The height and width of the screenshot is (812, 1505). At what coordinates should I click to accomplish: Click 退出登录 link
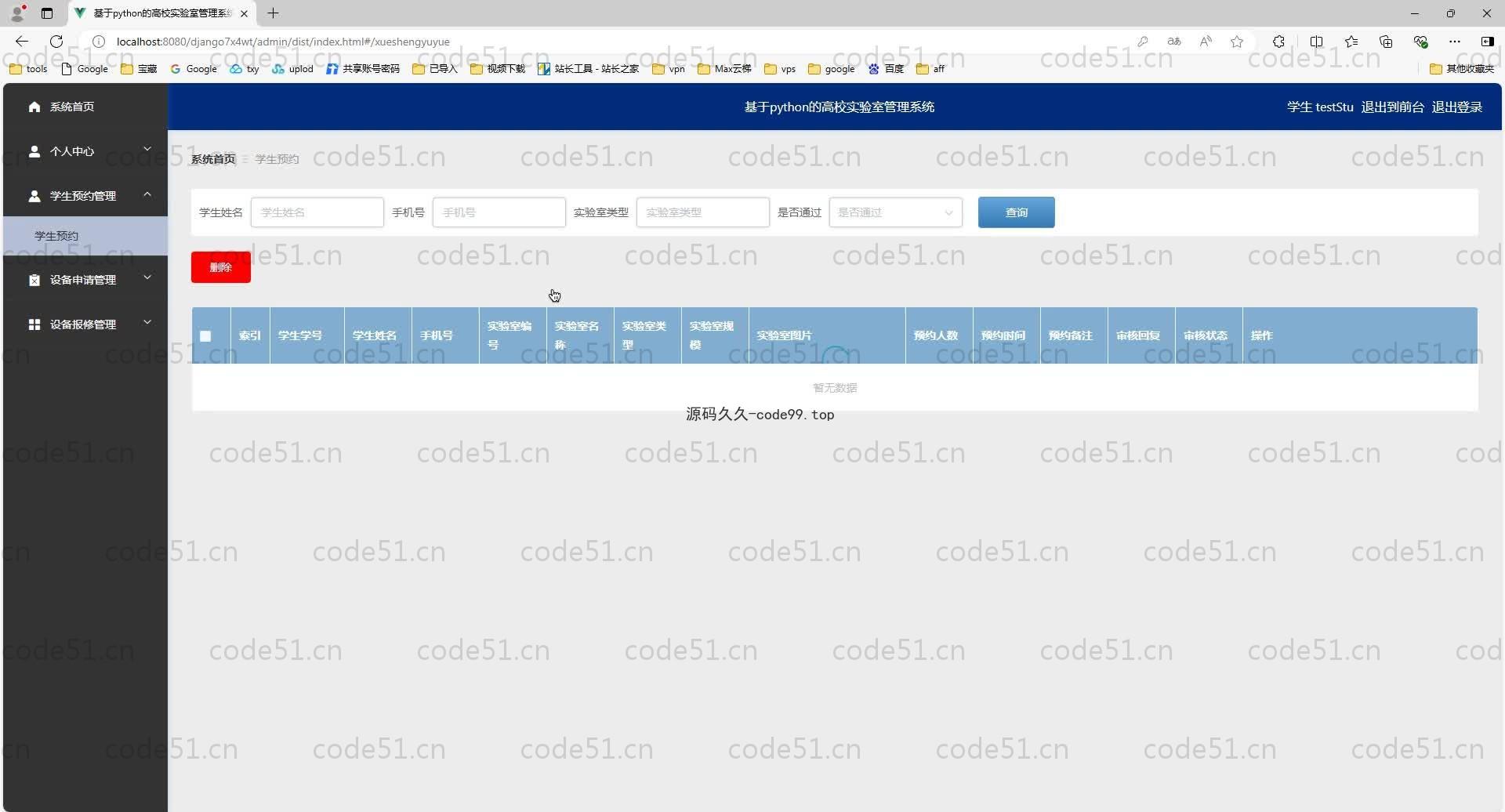click(x=1456, y=107)
